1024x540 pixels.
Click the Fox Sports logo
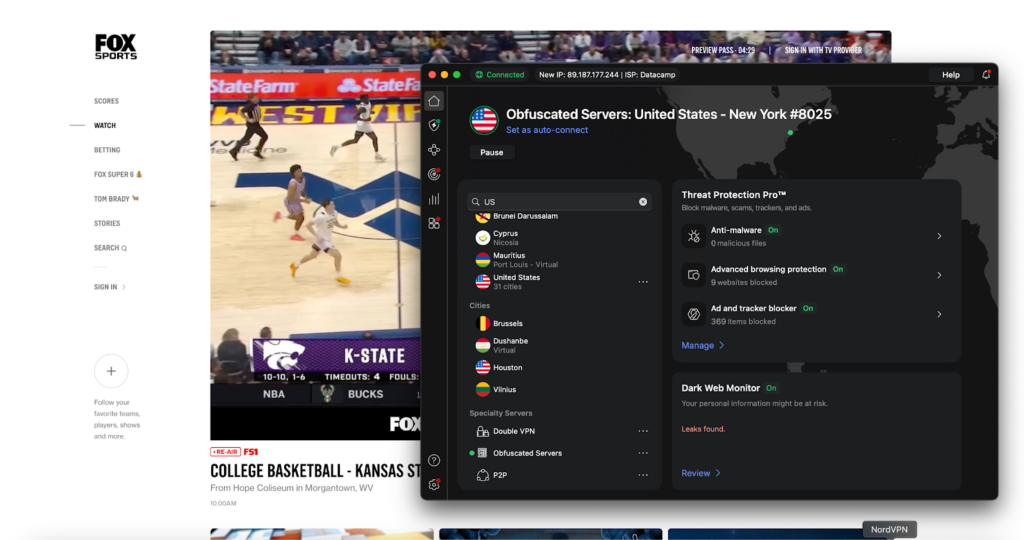(x=116, y=47)
